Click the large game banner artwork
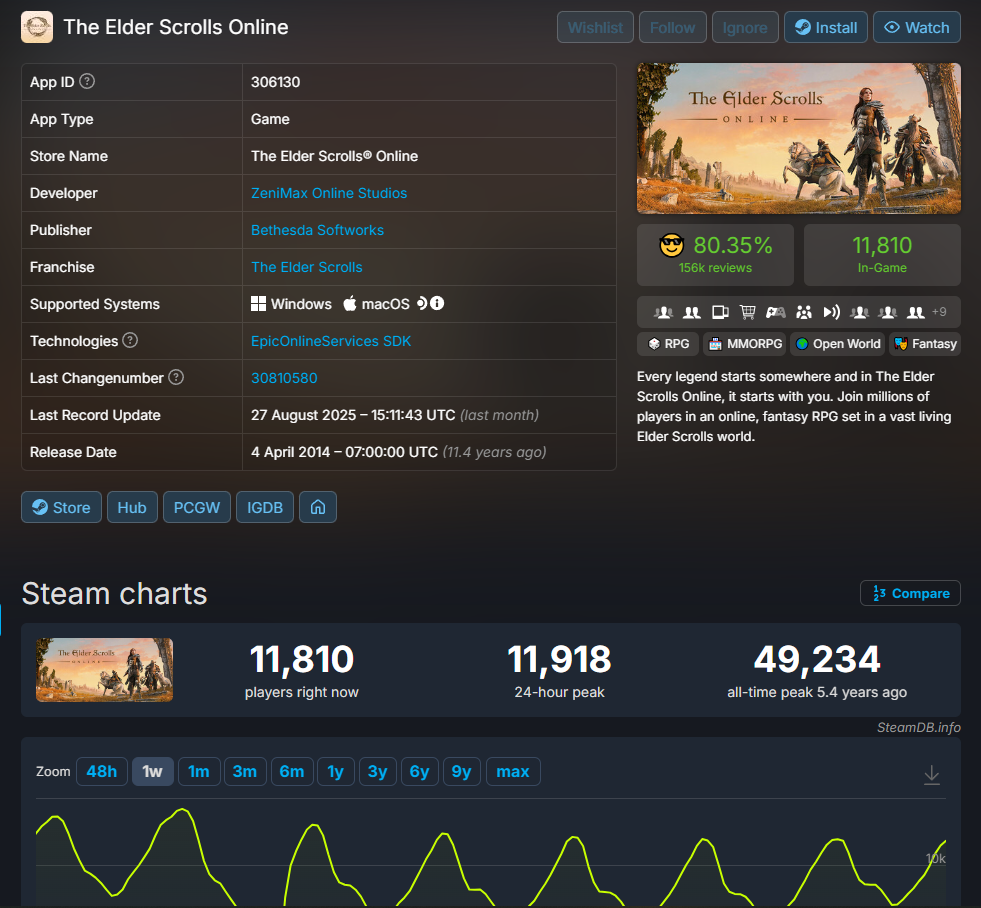Viewport: 981px width, 908px height. point(798,138)
